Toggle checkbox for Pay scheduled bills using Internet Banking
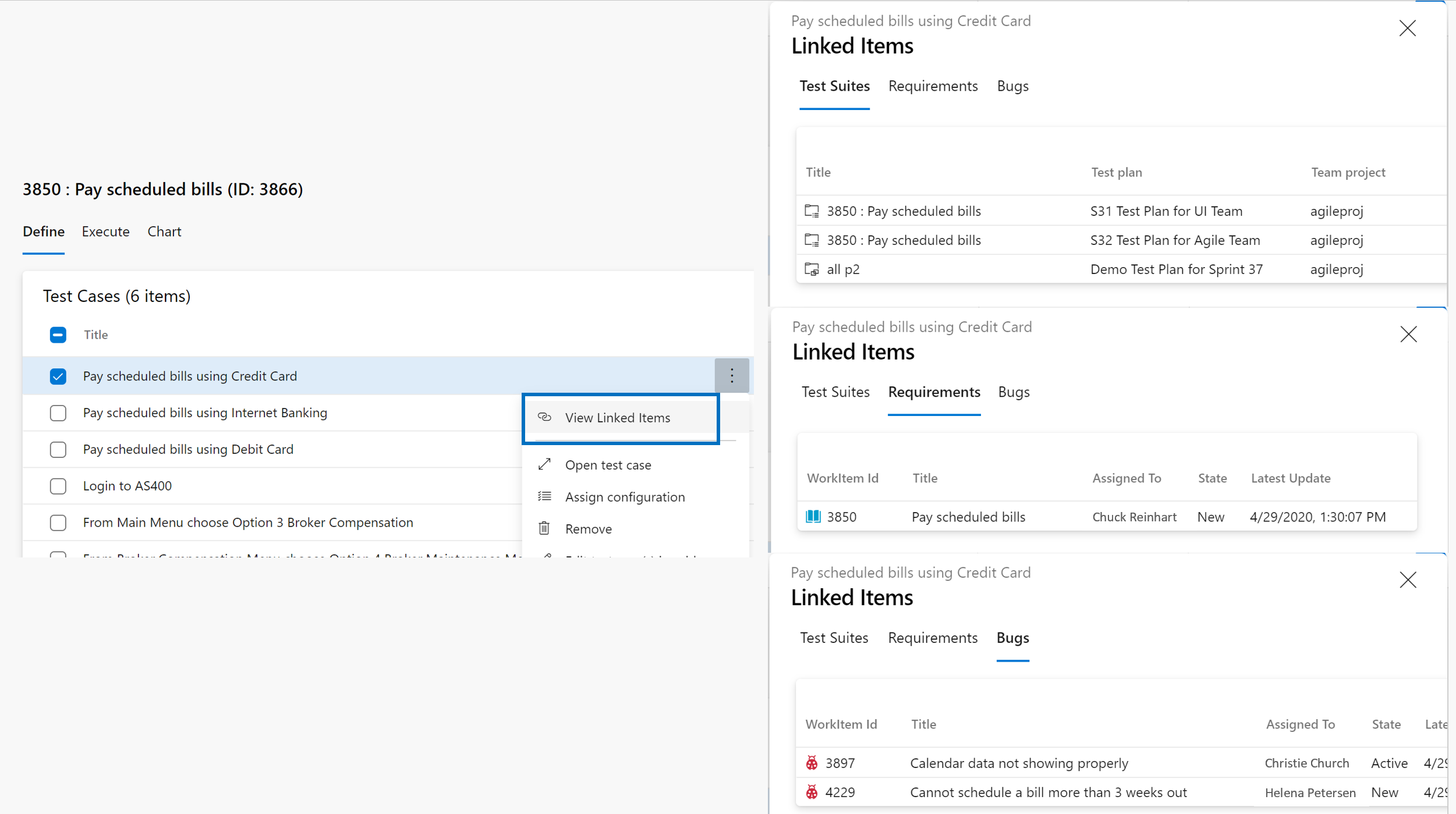Image resolution: width=1456 pixels, height=814 pixels. coord(57,412)
